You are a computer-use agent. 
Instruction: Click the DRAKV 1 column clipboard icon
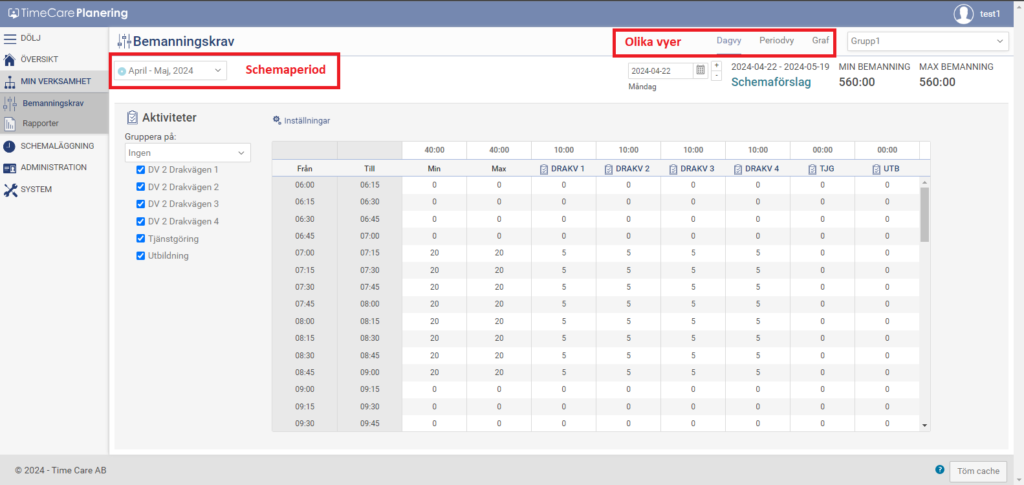[543, 168]
